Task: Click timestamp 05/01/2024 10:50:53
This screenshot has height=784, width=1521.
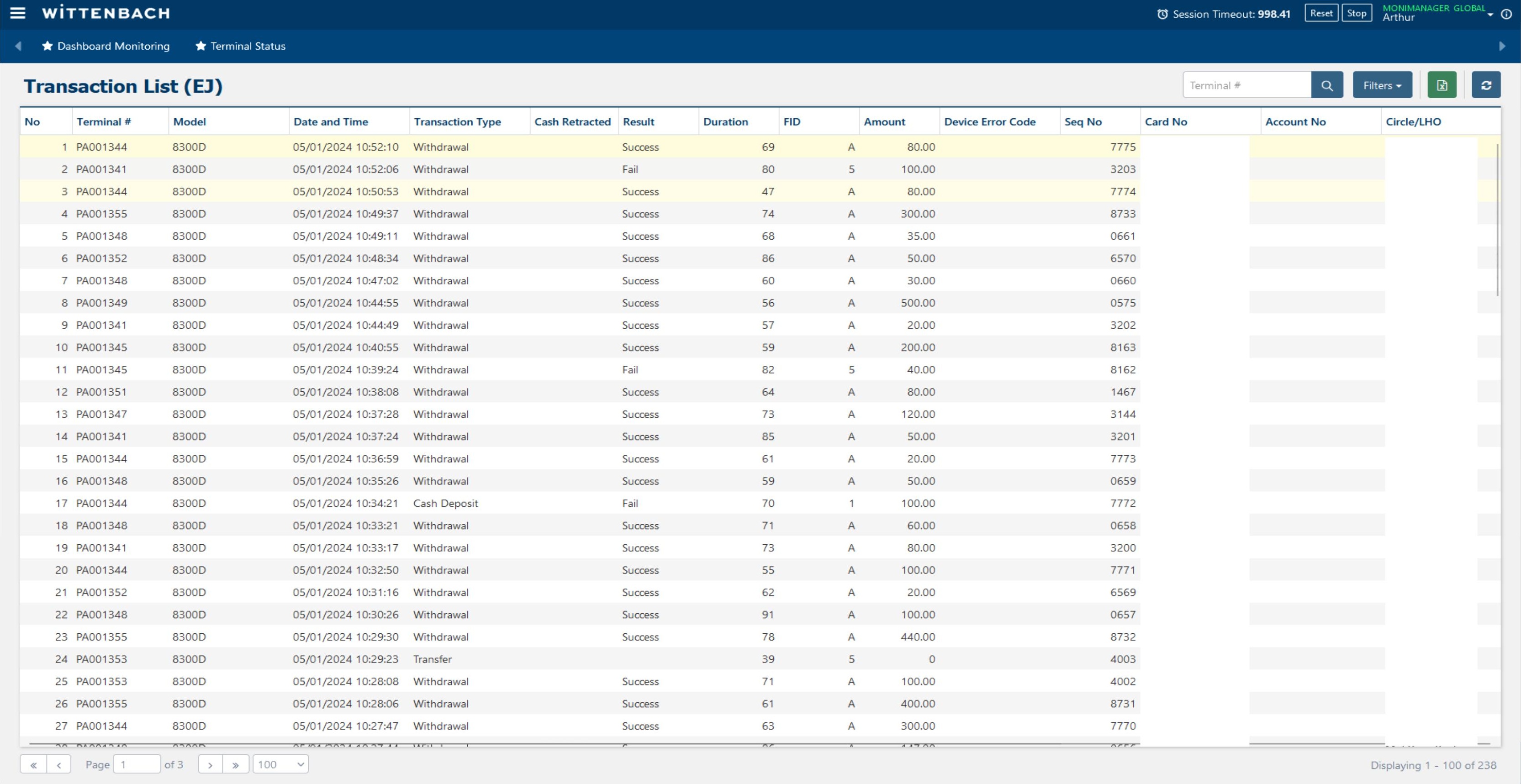Action: [345, 192]
